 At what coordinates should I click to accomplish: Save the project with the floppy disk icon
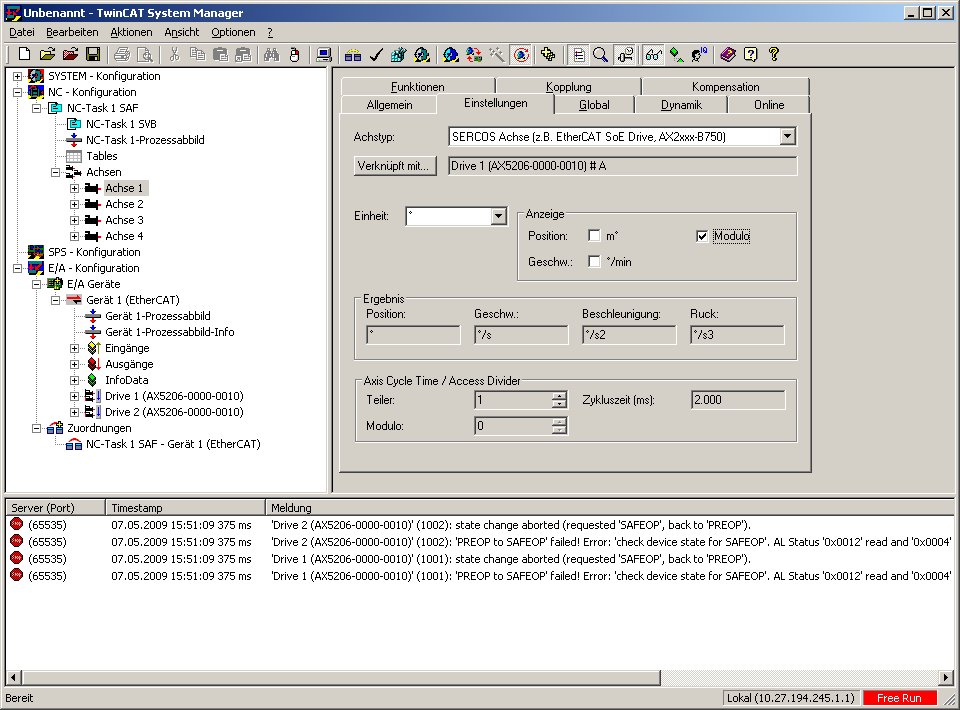[x=93, y=54]
